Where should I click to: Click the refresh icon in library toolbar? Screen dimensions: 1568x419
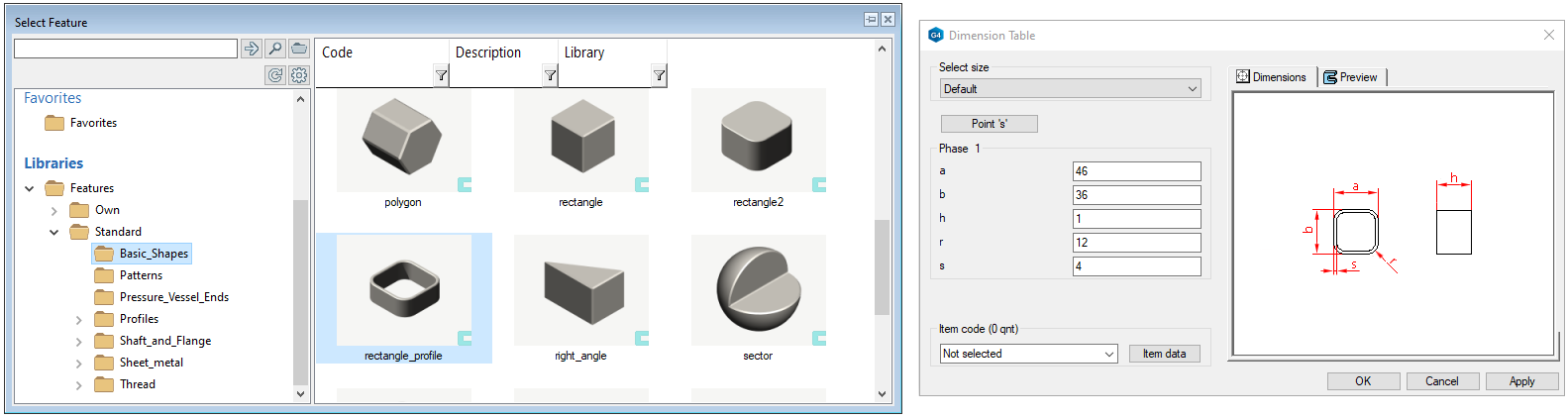275,75
